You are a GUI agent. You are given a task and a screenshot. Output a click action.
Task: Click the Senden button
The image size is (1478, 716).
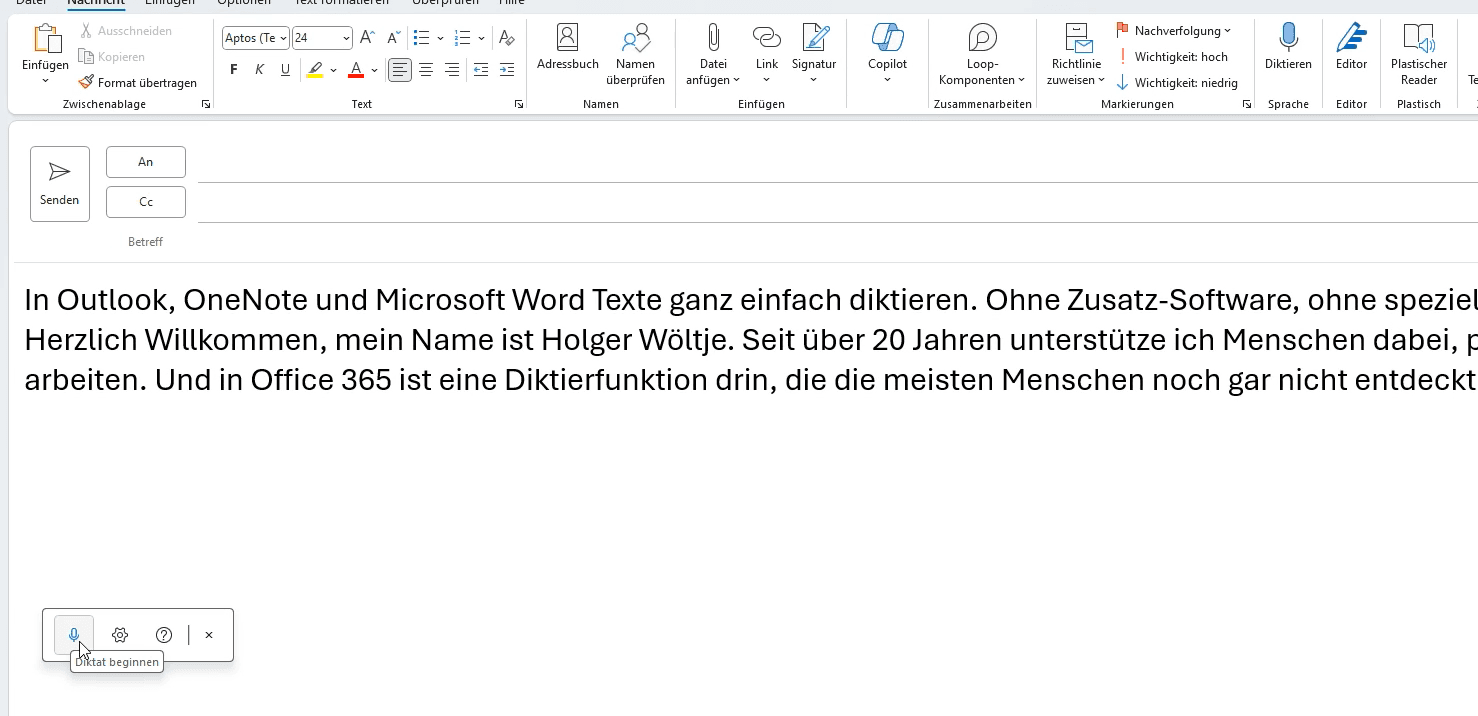click(60, 184)
